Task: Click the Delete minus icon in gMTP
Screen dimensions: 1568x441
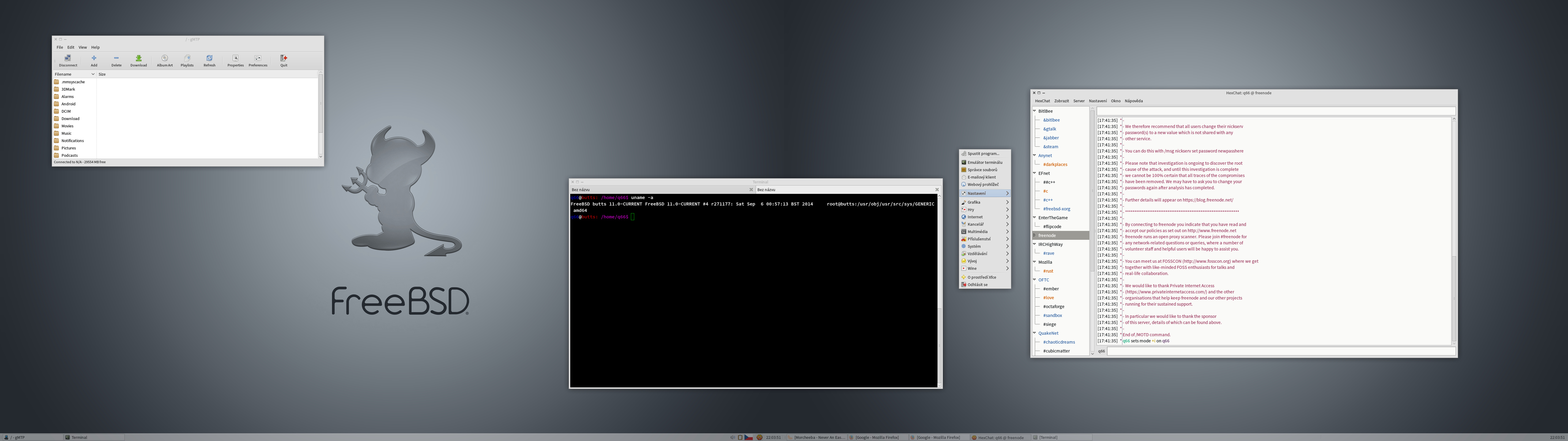Action: (x=116, y=58)
